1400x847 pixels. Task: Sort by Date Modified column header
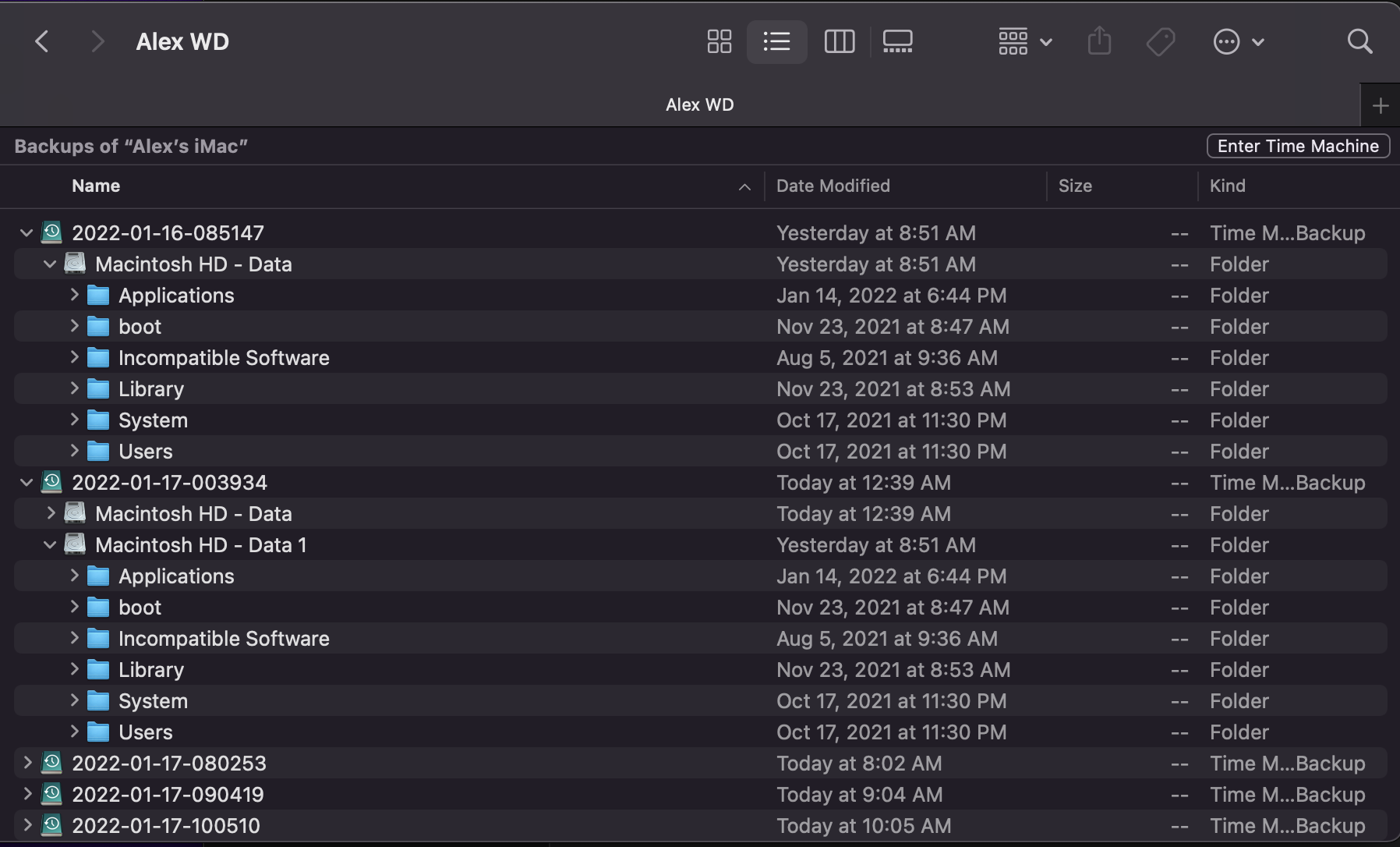[x=833, y=186]
